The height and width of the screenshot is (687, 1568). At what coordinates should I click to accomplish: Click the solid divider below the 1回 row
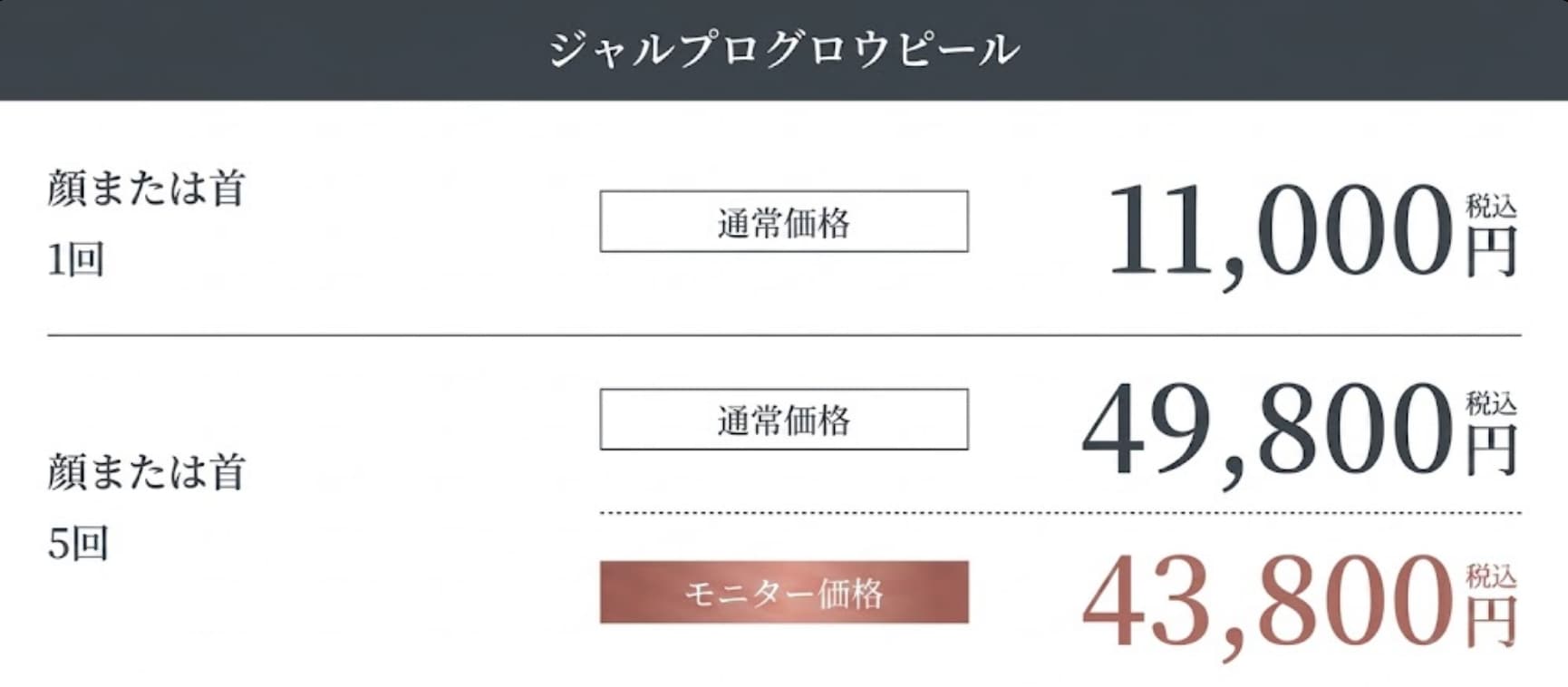tap(784, 335)
